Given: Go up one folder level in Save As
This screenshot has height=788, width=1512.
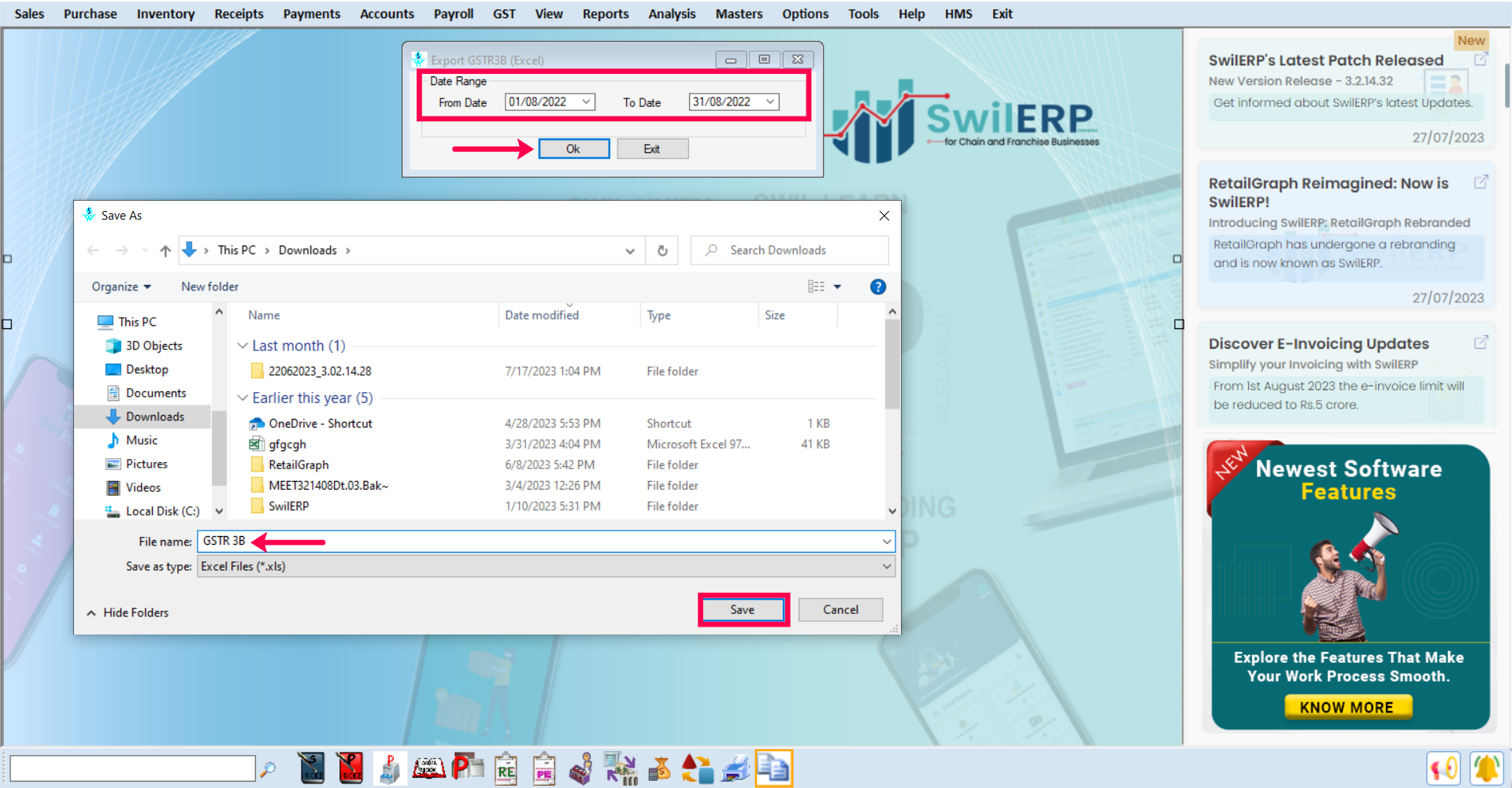Looking at the screenshot, I should tap(165, 250).
